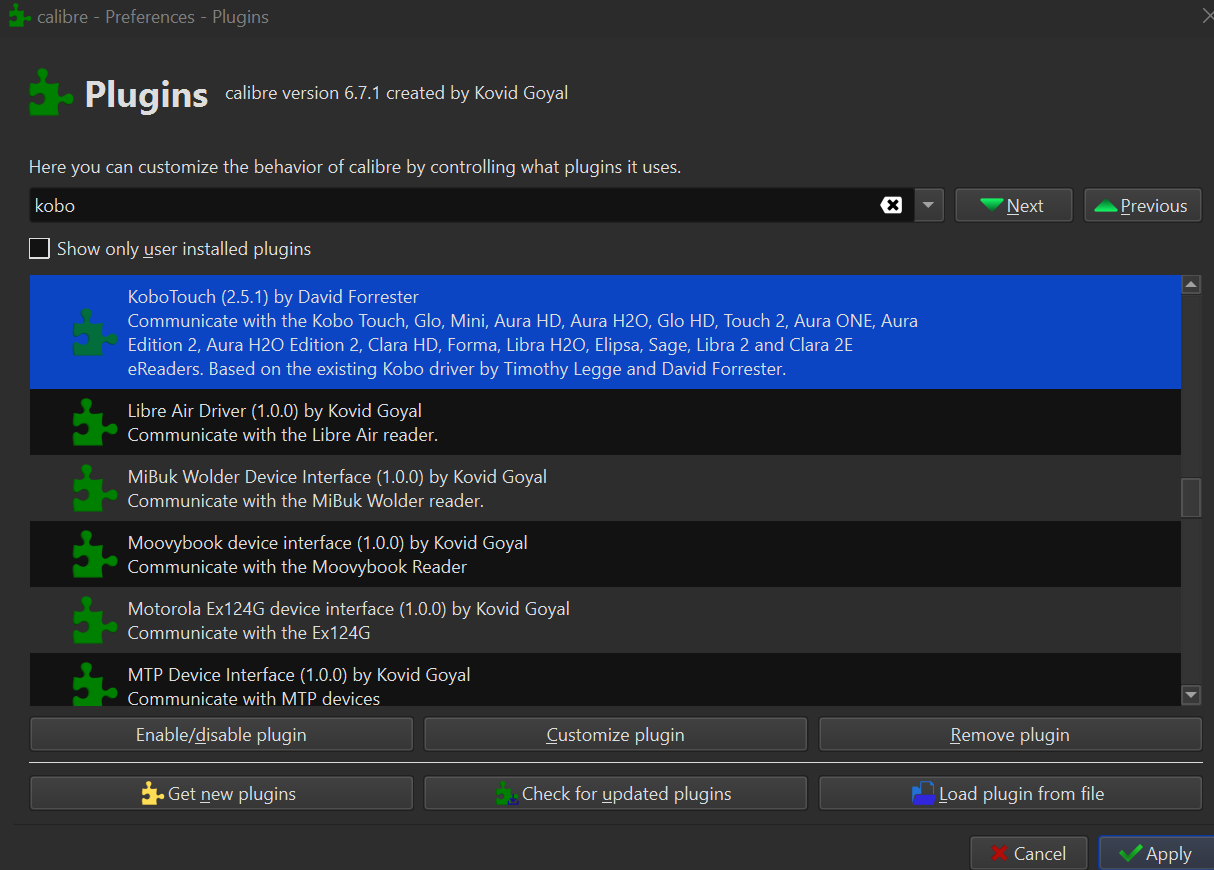Click the Libre Air Driver puzzle icon

95,422
